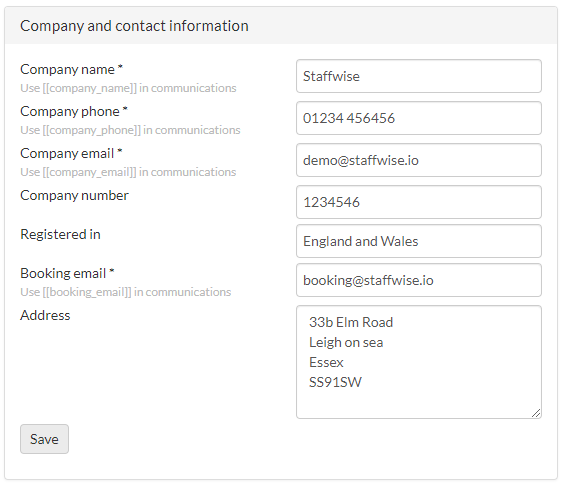
Task: Click the SS91SW postcode line in address
Action: click(335, 382)
